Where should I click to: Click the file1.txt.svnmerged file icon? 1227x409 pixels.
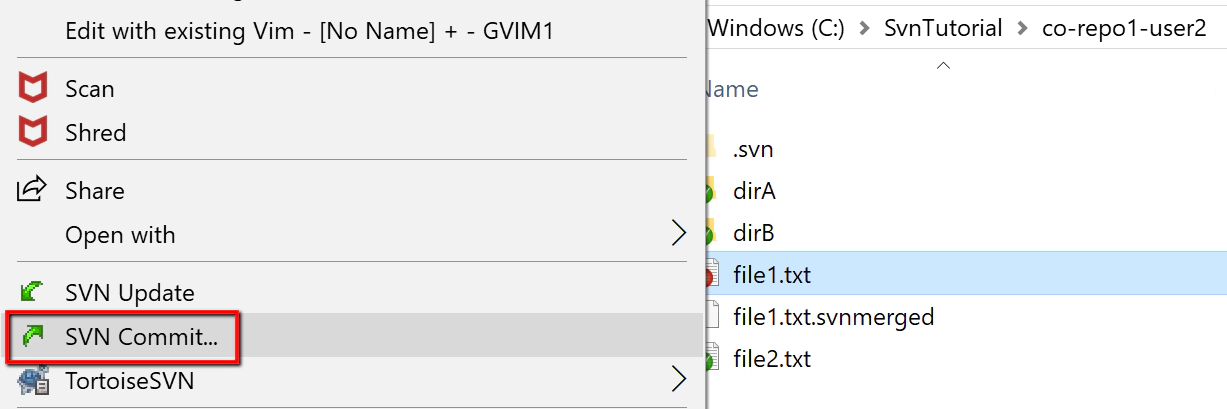pyautogui.click(x=712, y=316)
